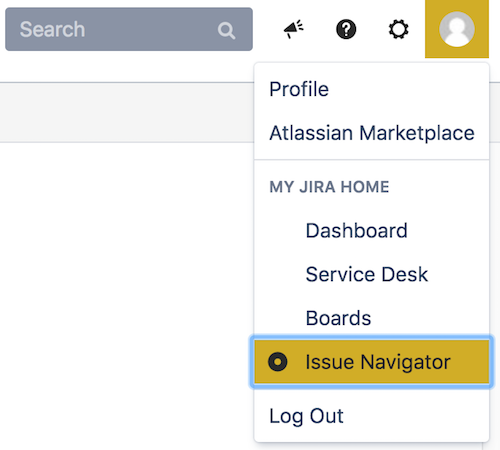This screenshot has height=450, width=500.
Task: Click the MY JIRA HOME section heading
Action: pyautogui.click(x=329, y=187)
